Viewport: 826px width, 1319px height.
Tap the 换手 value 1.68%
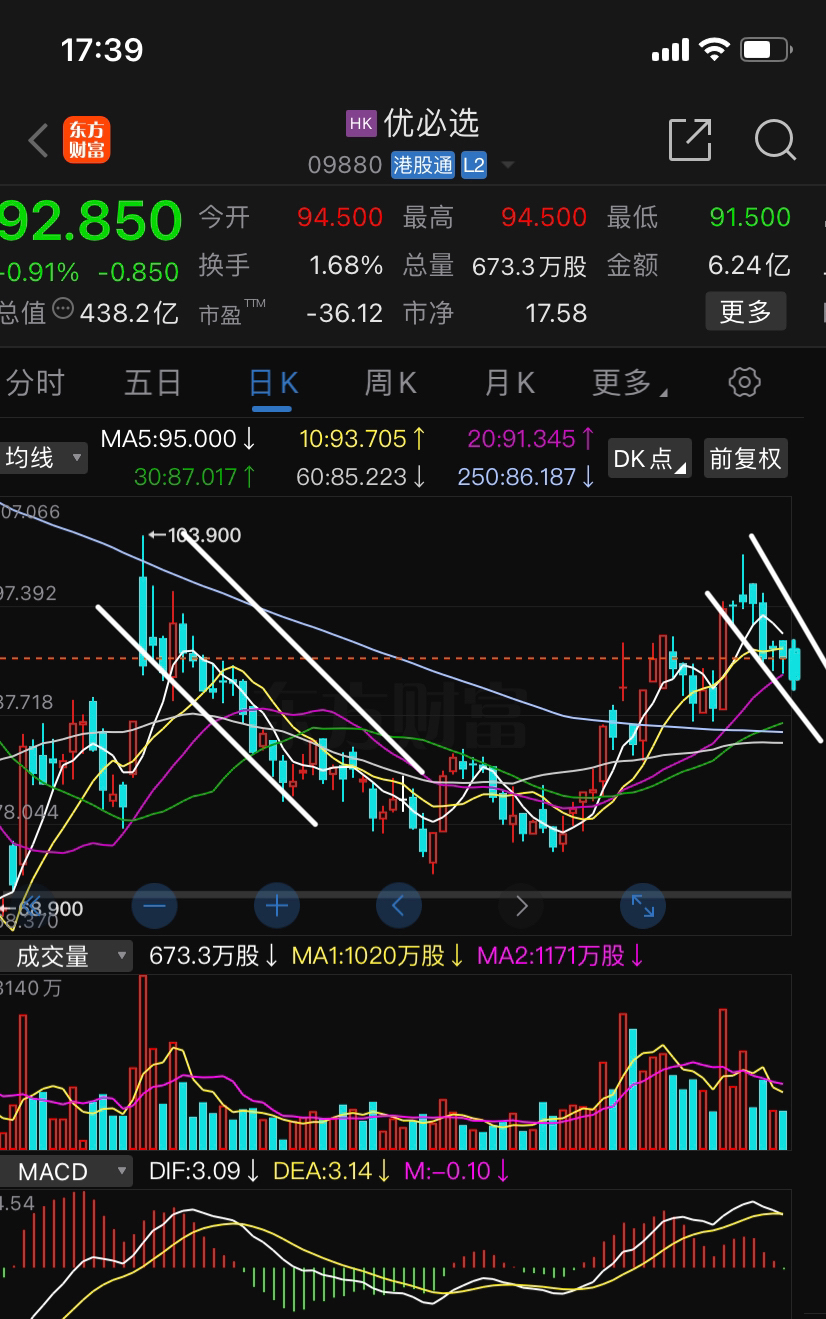(x=346, y=265)
